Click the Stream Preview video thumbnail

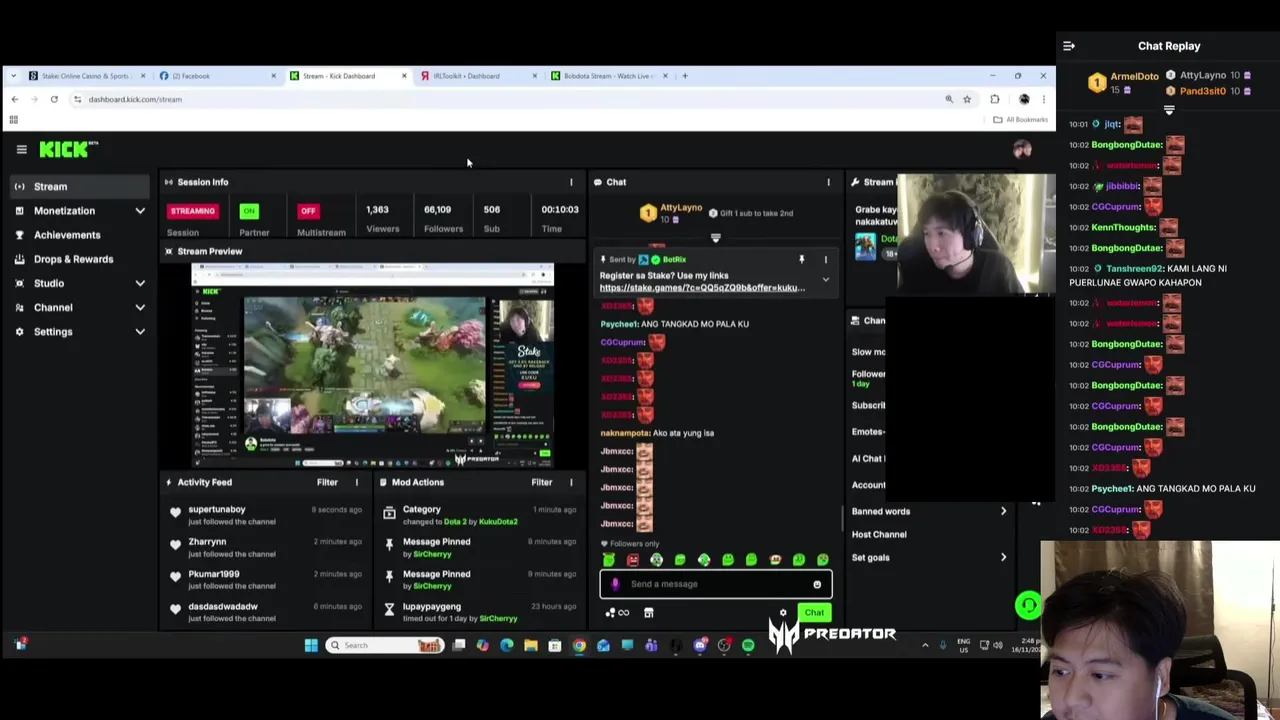point(372,365)
